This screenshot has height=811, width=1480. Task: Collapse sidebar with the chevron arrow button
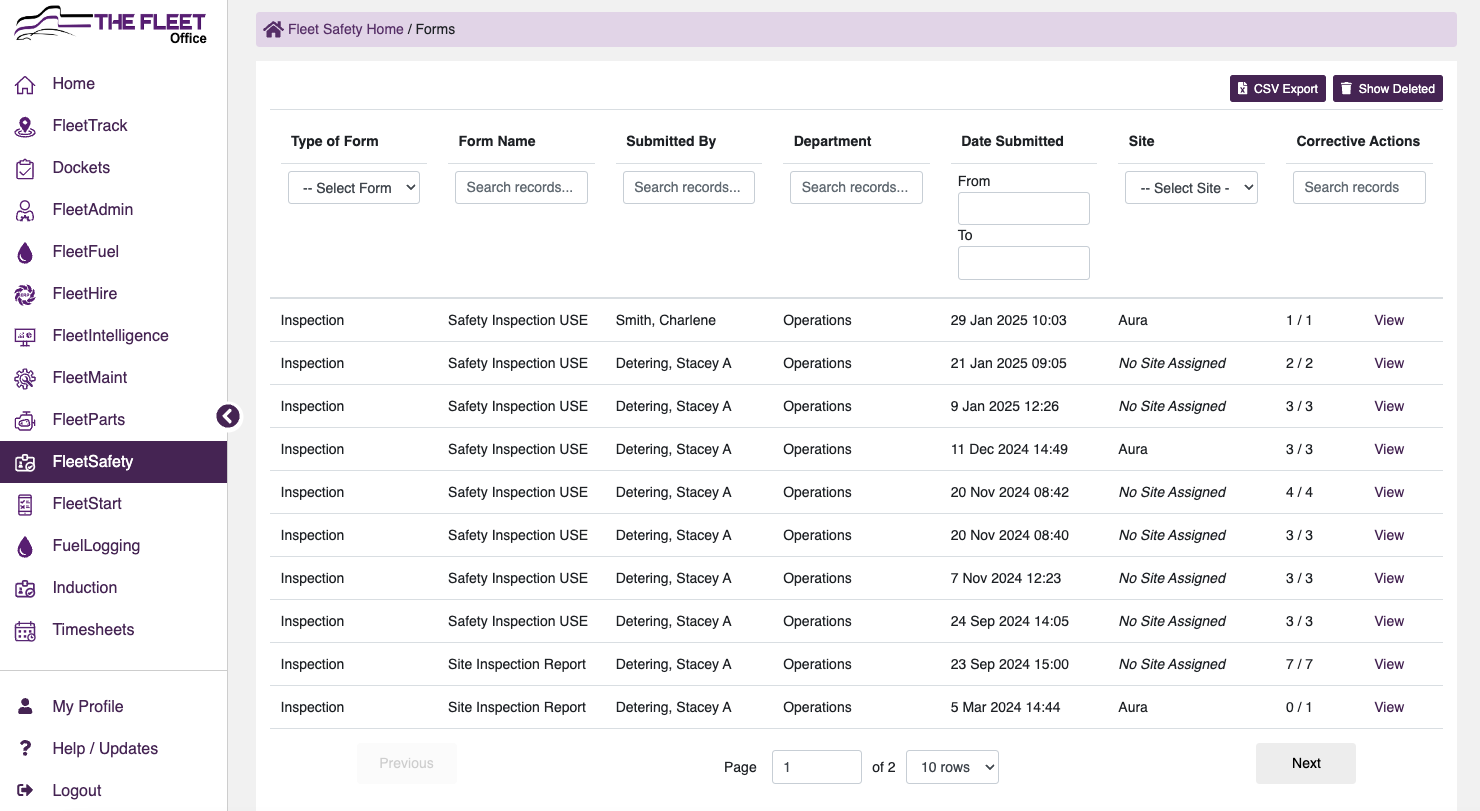click(228, 416)
